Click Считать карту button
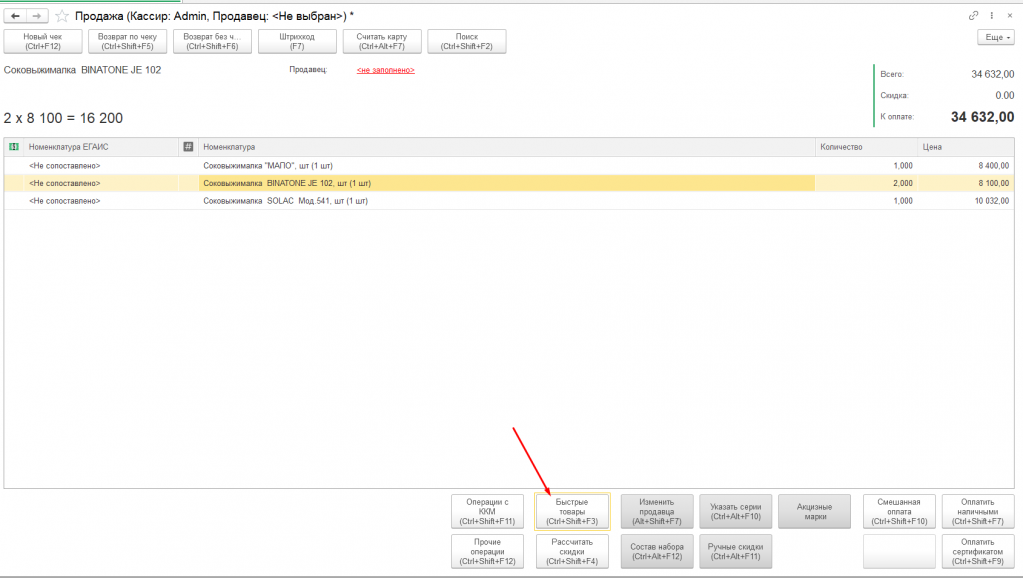Viewport: 1023px width, 578px height. pos(382,41)
